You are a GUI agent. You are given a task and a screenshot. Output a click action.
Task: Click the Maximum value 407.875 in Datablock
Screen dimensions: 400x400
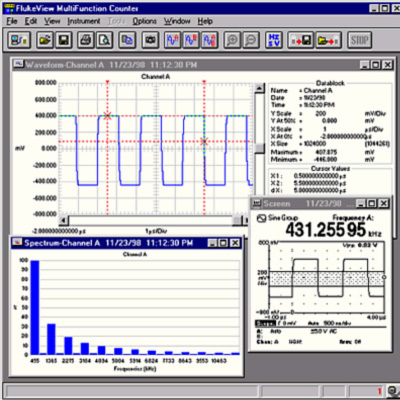pyautogui.click(x=326, y=152)
